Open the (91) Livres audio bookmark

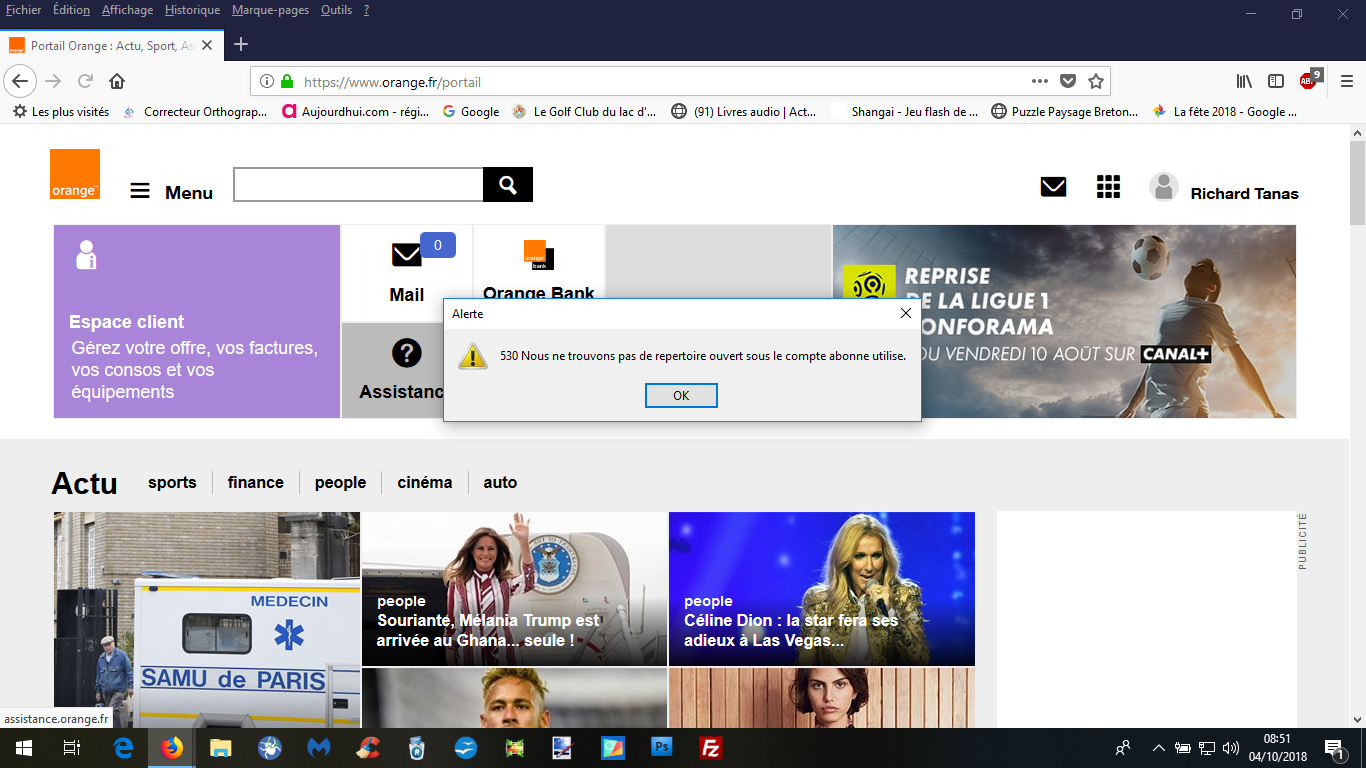745,112
